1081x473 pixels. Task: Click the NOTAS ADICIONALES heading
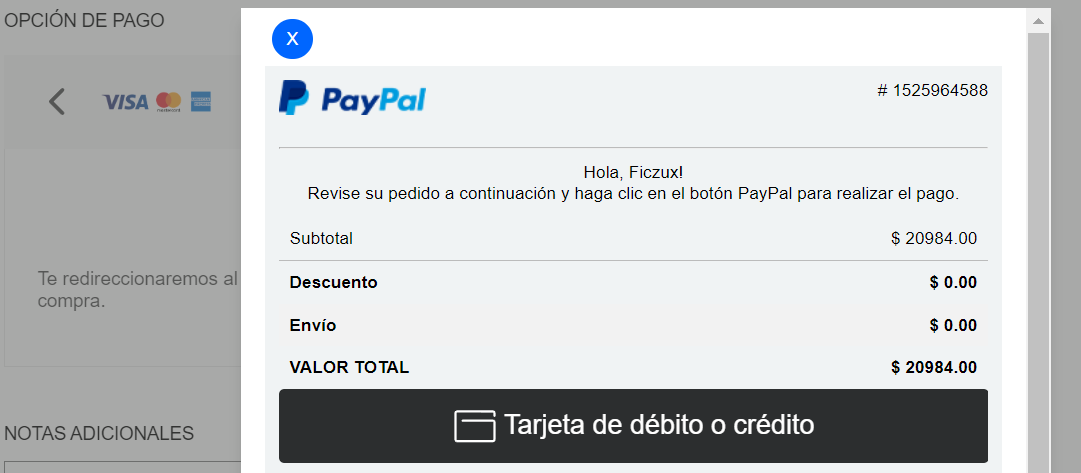[x=99, y=433]
